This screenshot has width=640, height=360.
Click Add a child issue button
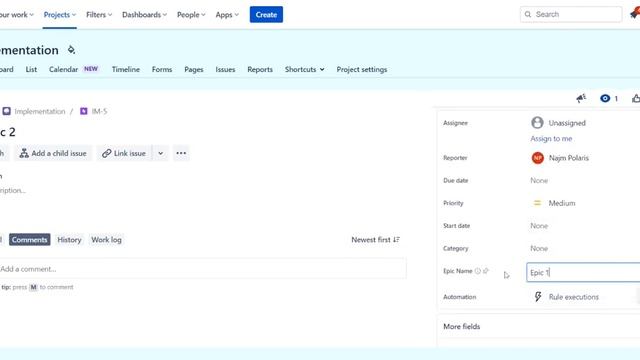tap(53, 153)
